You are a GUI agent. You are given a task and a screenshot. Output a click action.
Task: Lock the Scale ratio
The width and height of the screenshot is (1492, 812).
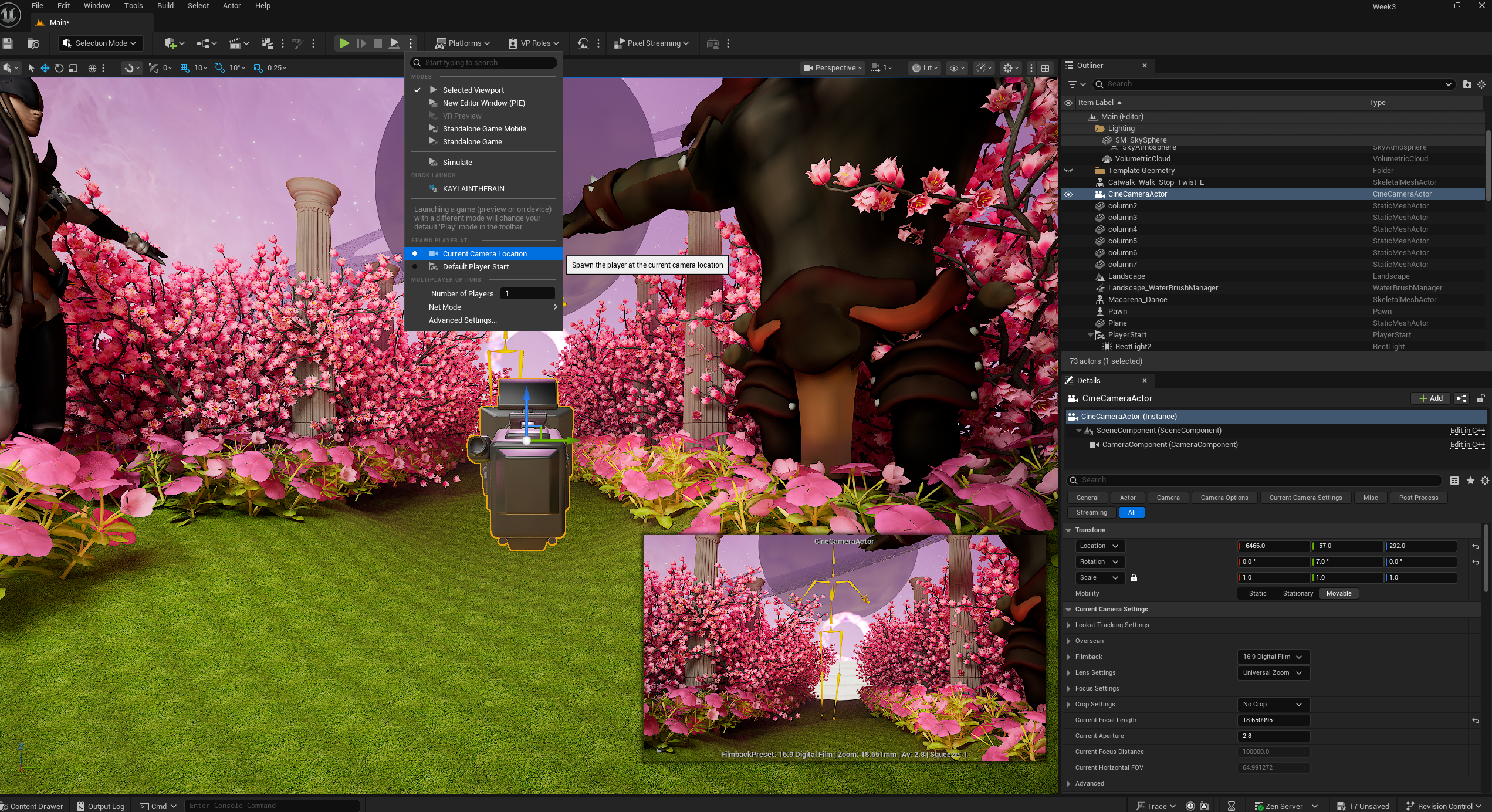pyautogui.click(x=1134, y=578)
